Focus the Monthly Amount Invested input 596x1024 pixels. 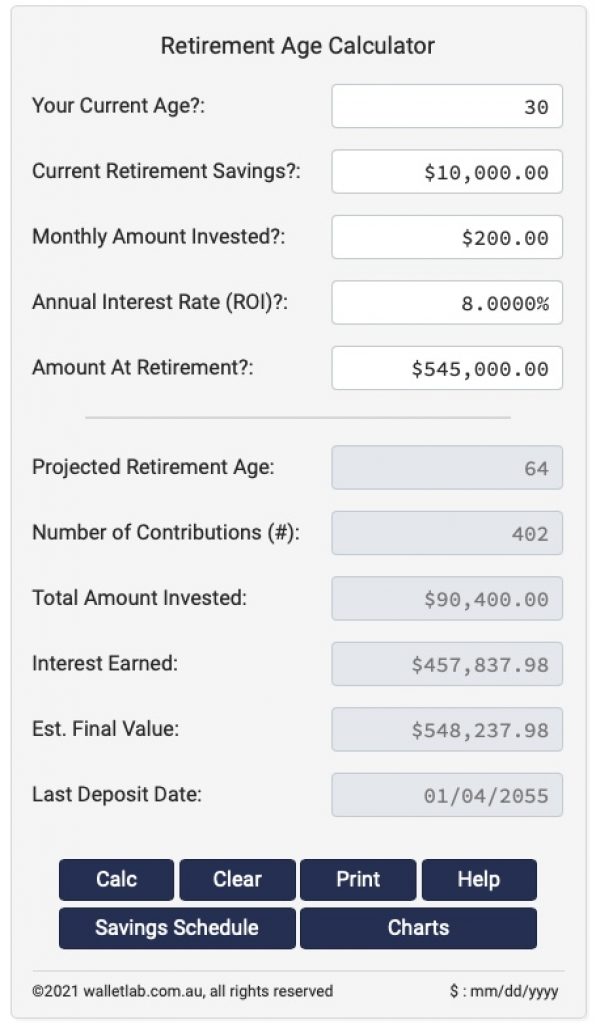pos(447,237)
